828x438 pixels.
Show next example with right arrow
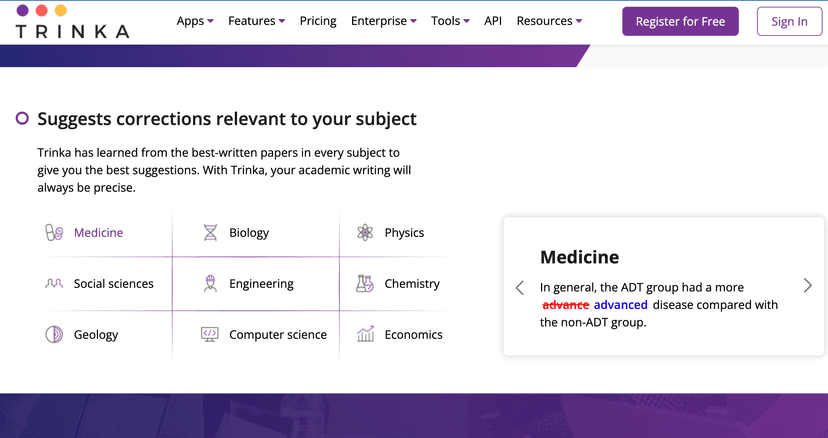pyautogui.click(x=807, y=285)
